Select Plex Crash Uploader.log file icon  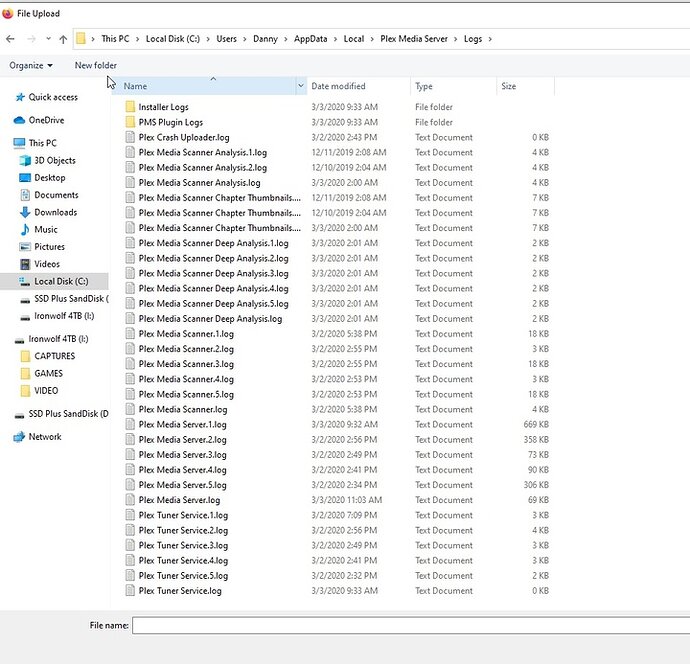[130, 137]
